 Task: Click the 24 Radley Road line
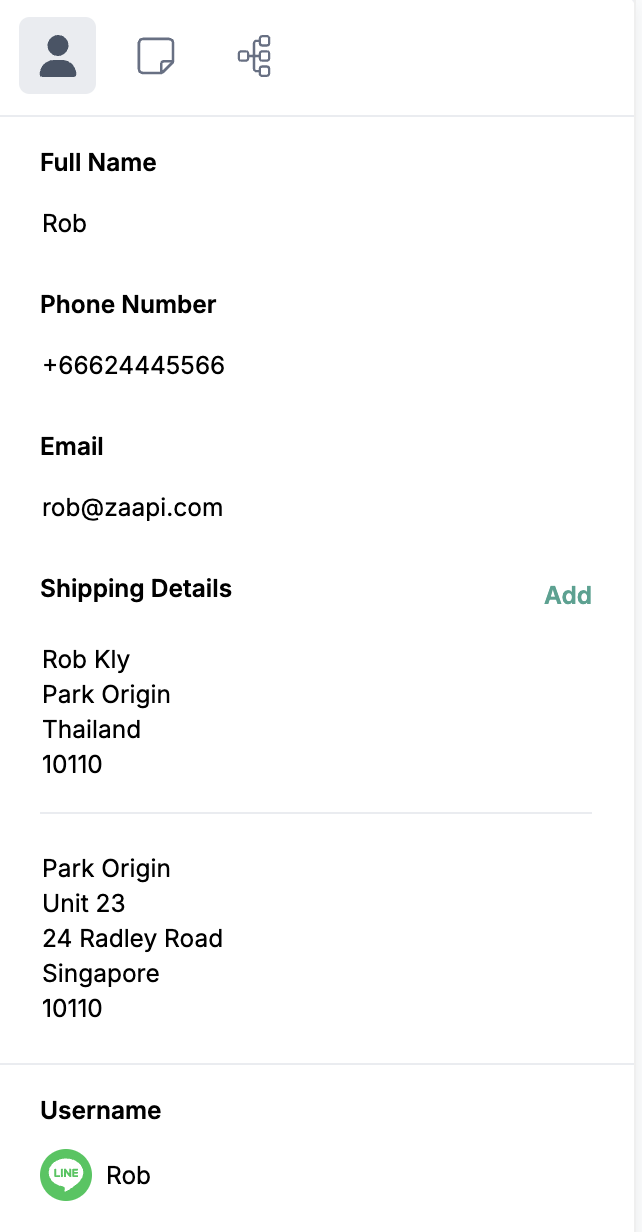point(132,939)
